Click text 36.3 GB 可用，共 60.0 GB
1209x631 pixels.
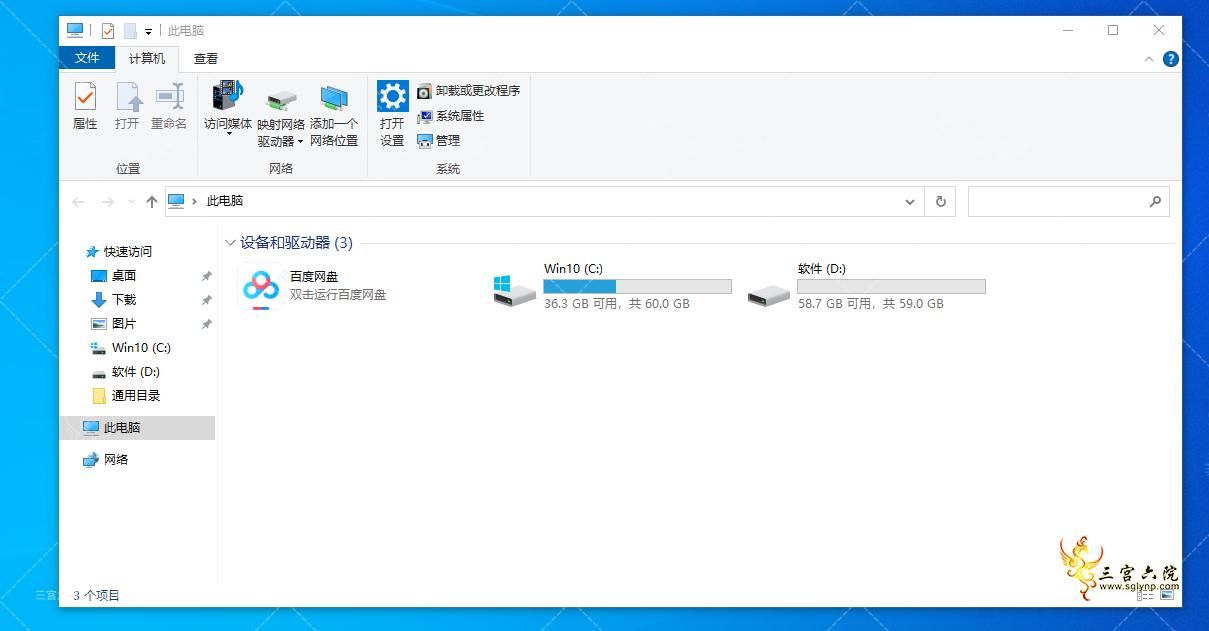(617, 304)
